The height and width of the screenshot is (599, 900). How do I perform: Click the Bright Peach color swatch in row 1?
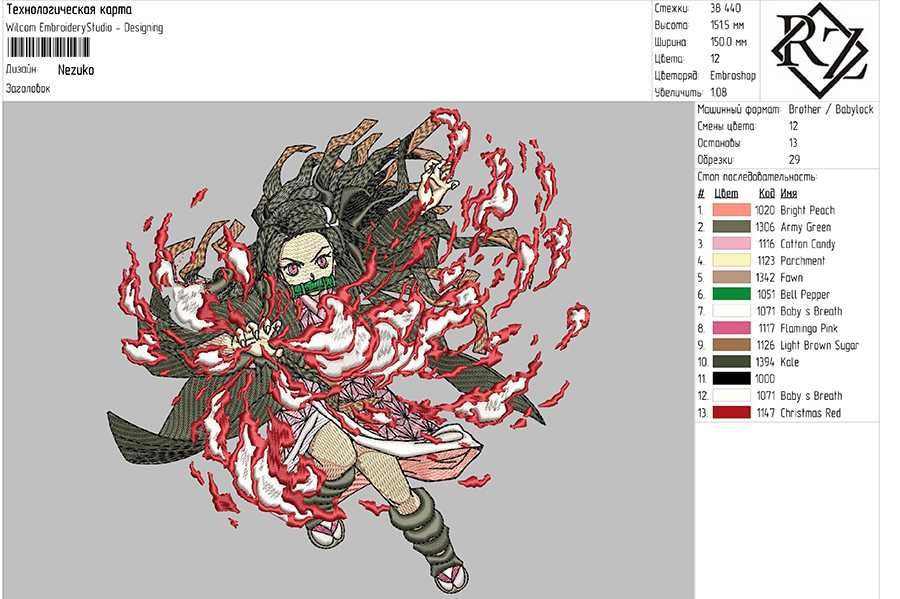point(731,210)
